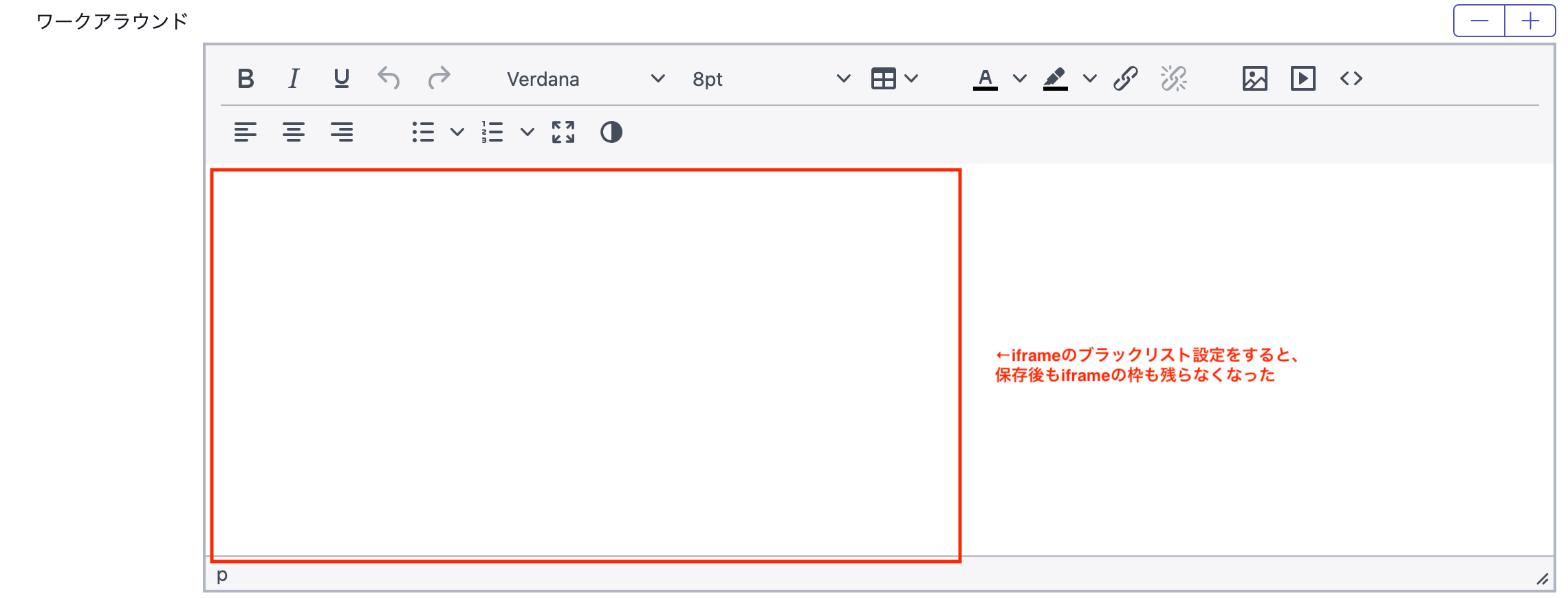
Task: Open numbered list style options chevron
Action: [x=527, y=132]
